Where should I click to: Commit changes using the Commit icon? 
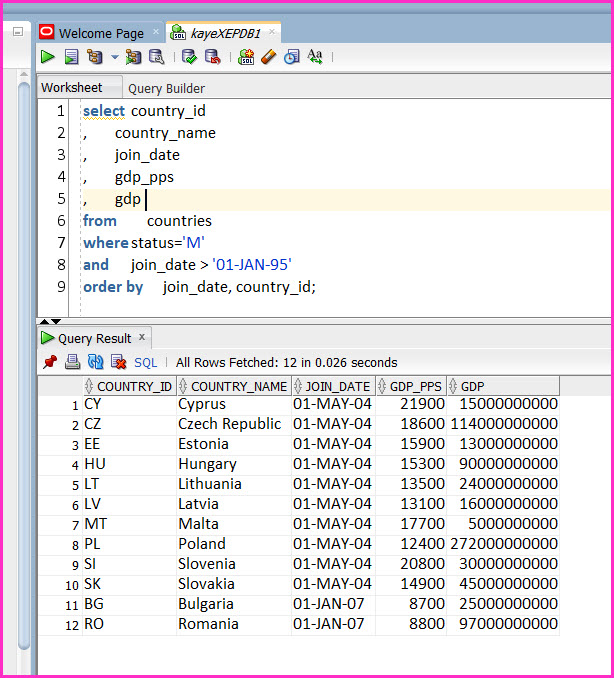coord(189,57)
